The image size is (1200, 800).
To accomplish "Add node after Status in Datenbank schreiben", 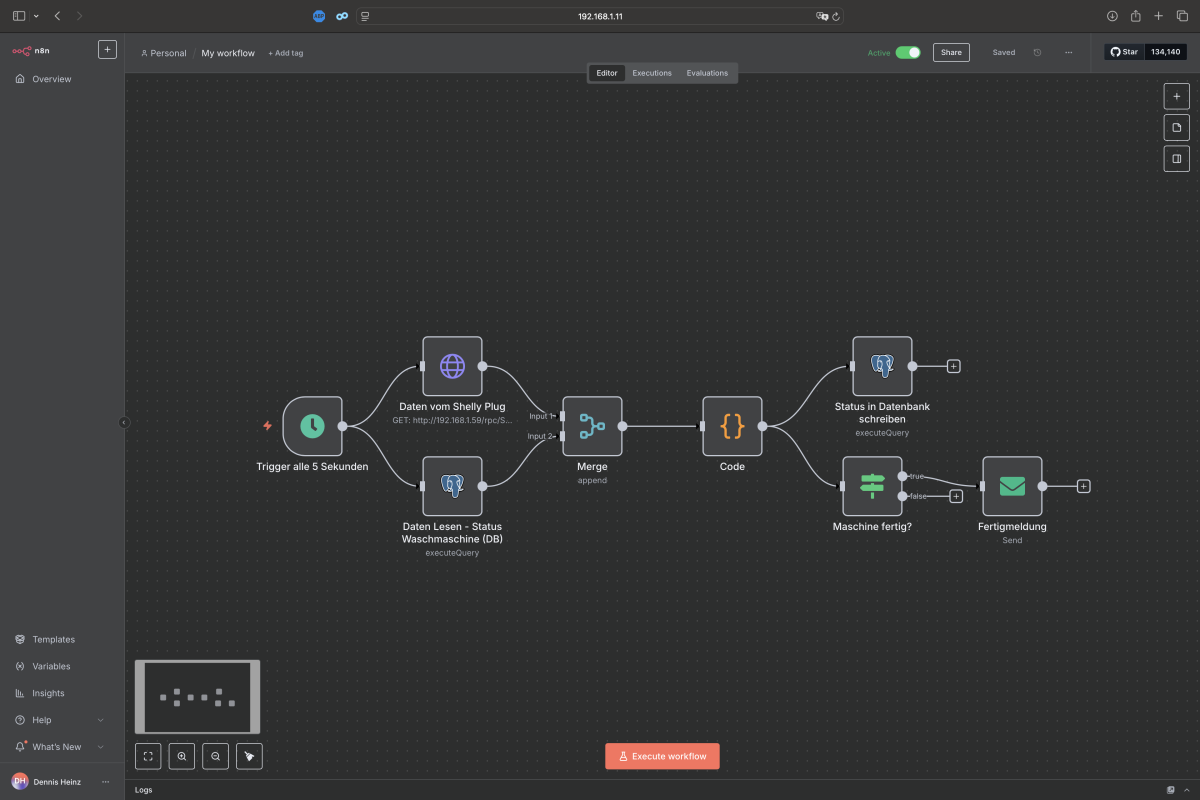I will [953, 366].
